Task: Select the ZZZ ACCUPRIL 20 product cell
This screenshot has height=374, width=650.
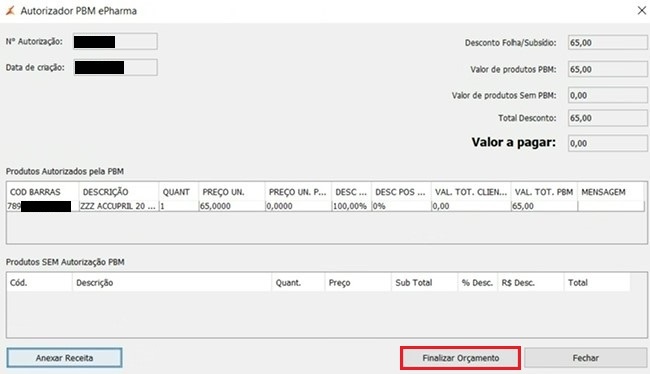Action: coord(119,206)
